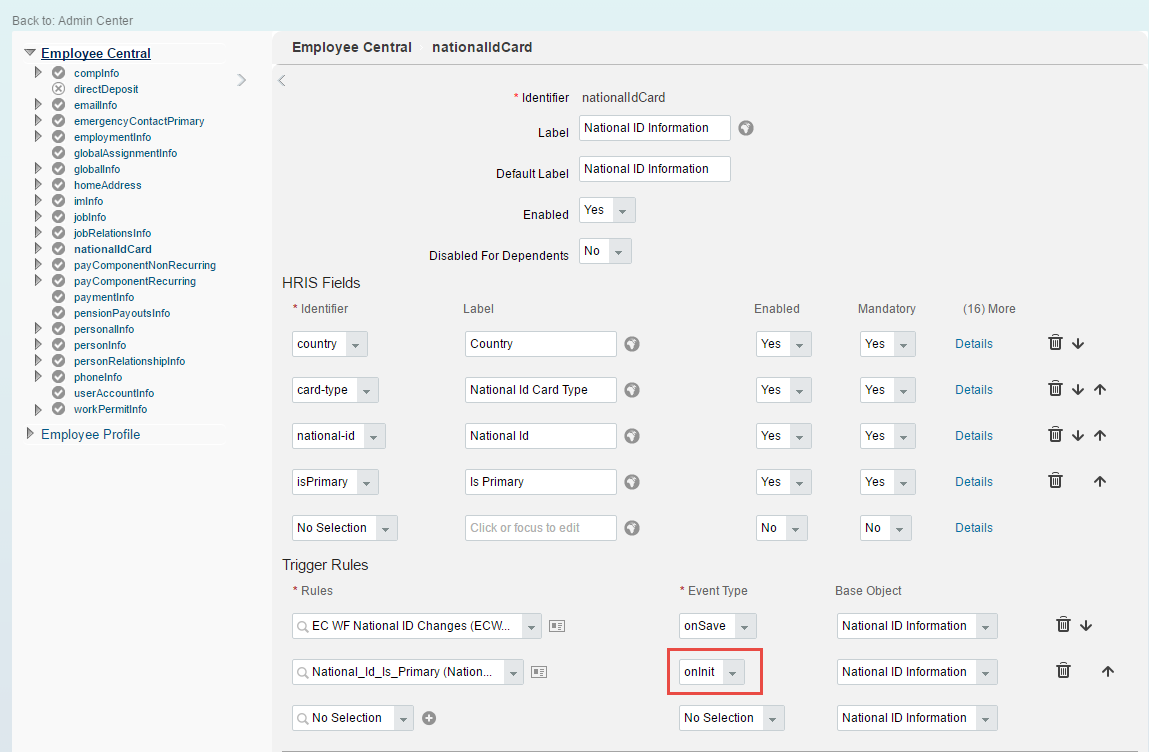Delete the National_Id_Is_Primary trigger rule
This screenshot has height=752, width=1149.
tap(1063, 670)
